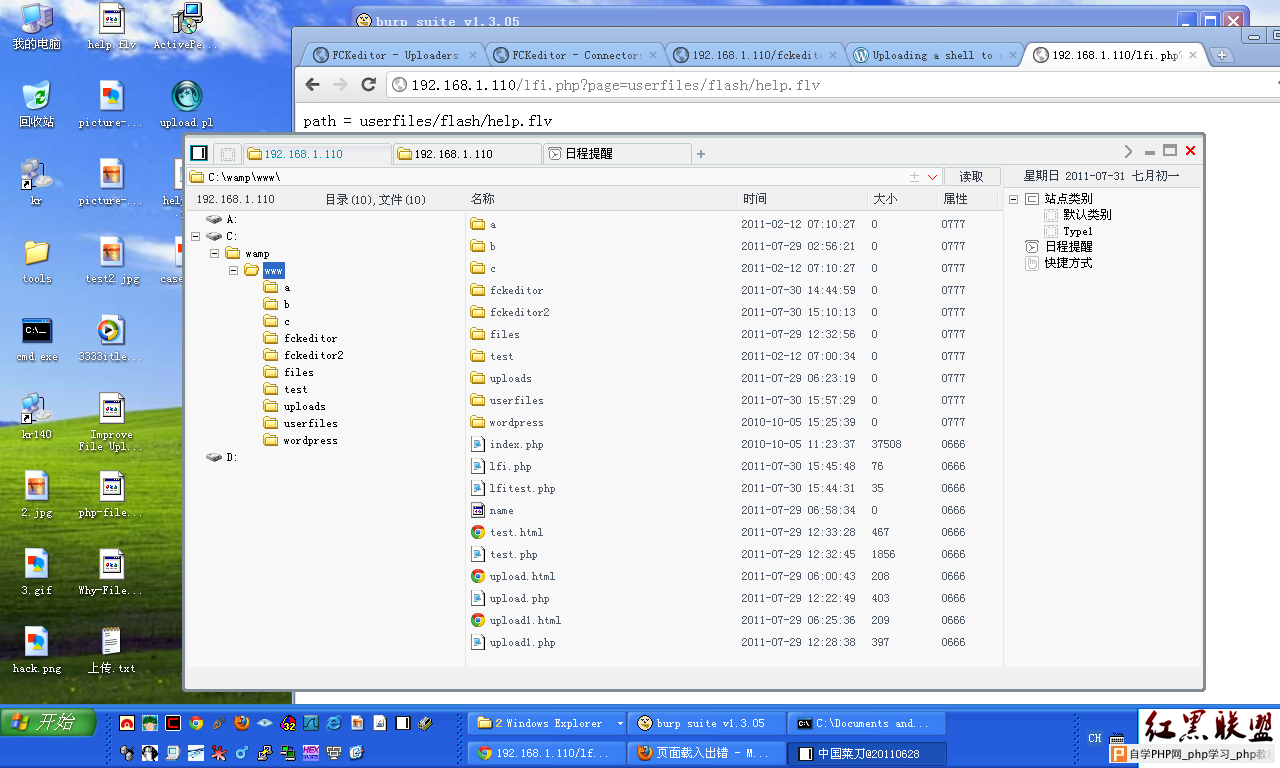Image resolution: width=1280 pixels, height=768 pixels.
Task: Switch to FCKeditor - Uploaders browser tab
Action: 395,55
